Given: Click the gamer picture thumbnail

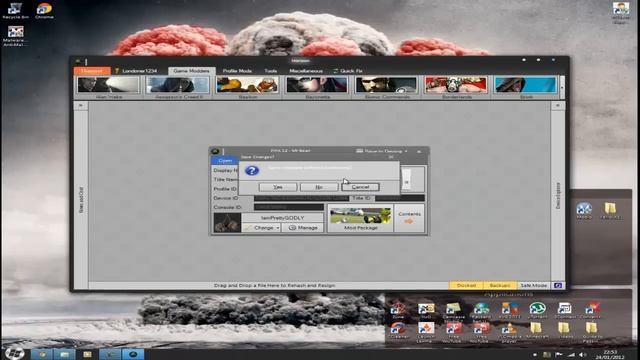Looking at the screenshot, I should pyautogui.click(x=227, y=222).
